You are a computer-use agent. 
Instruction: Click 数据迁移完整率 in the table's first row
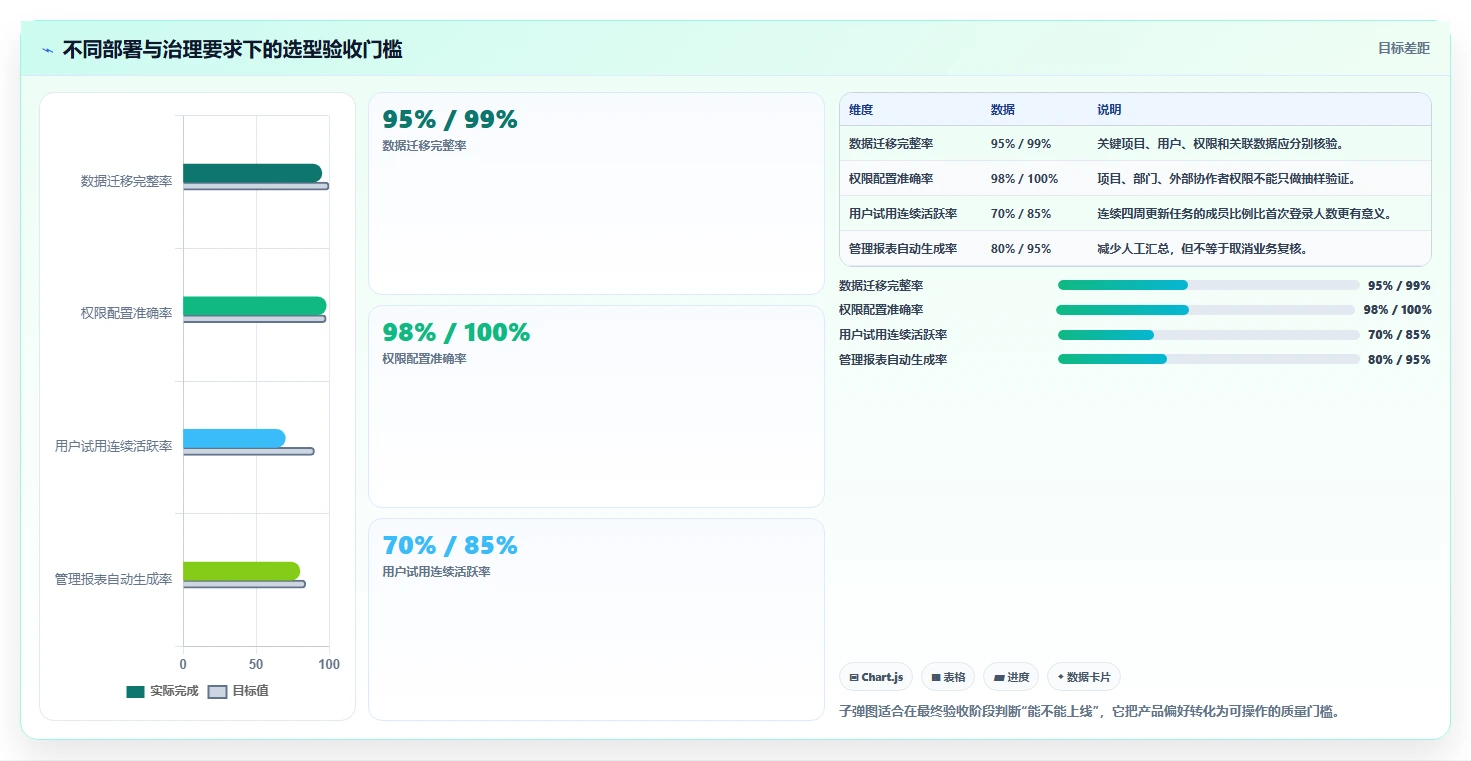(x=891, y=144)
